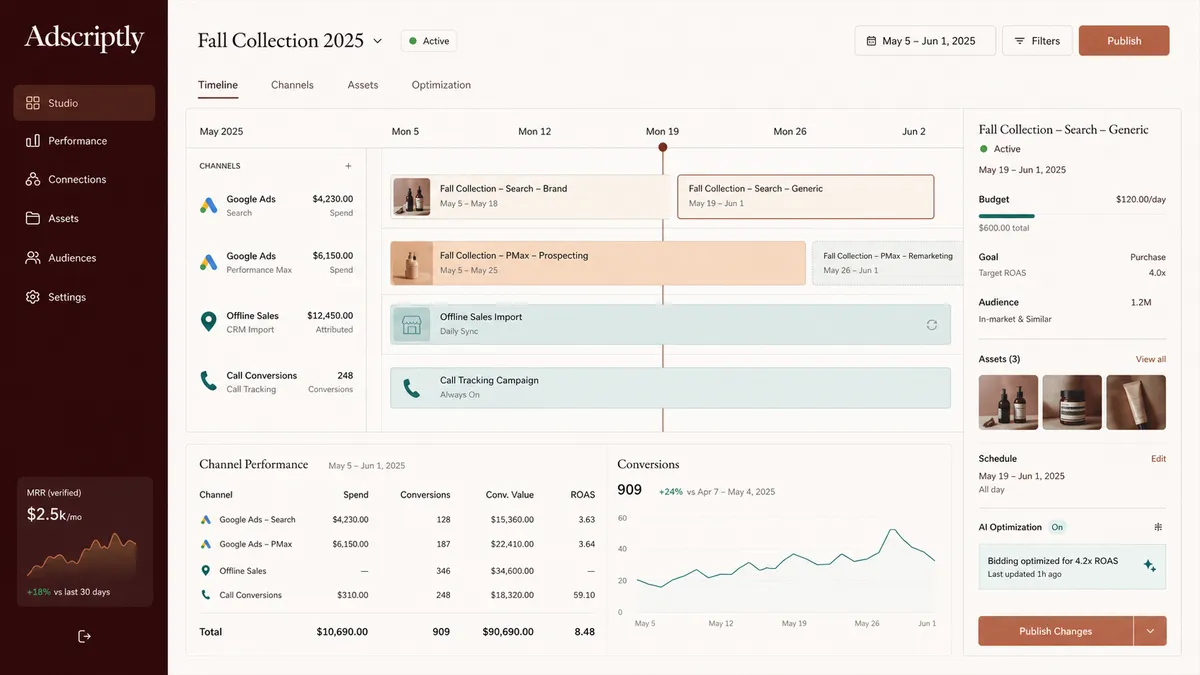
Task: Click the Publish Changes button
Action: [1055, 631]
